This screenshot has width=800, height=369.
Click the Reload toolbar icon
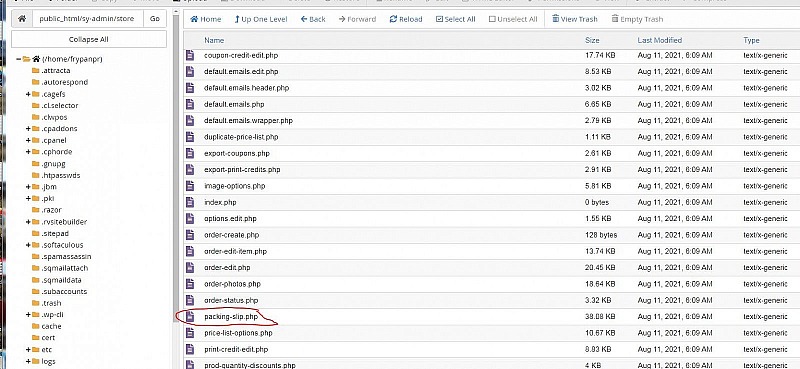point(406,19)
